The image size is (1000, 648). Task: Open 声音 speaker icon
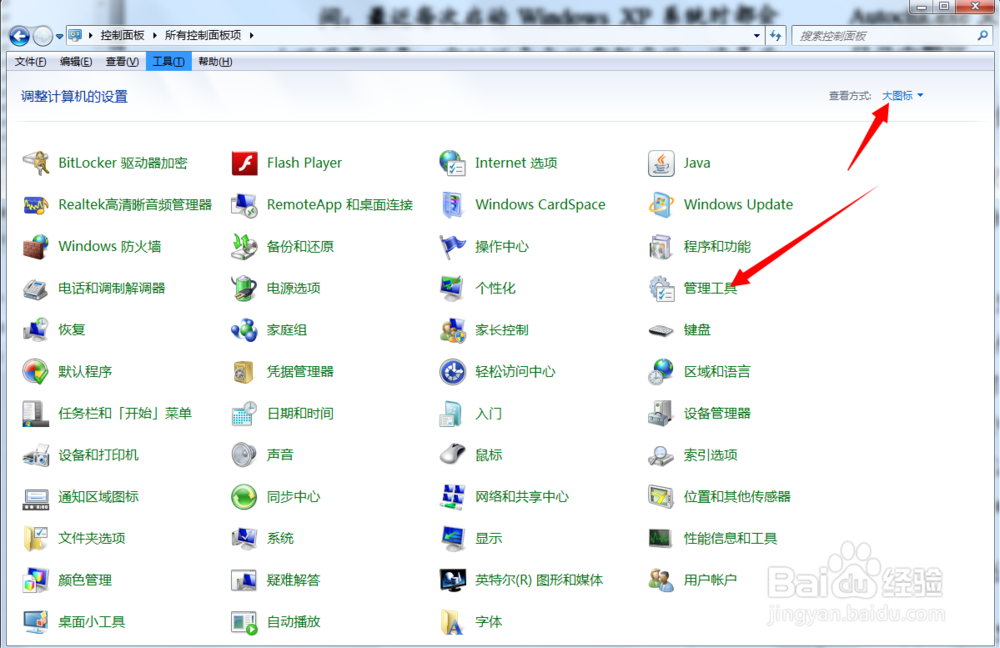(244, 455)
